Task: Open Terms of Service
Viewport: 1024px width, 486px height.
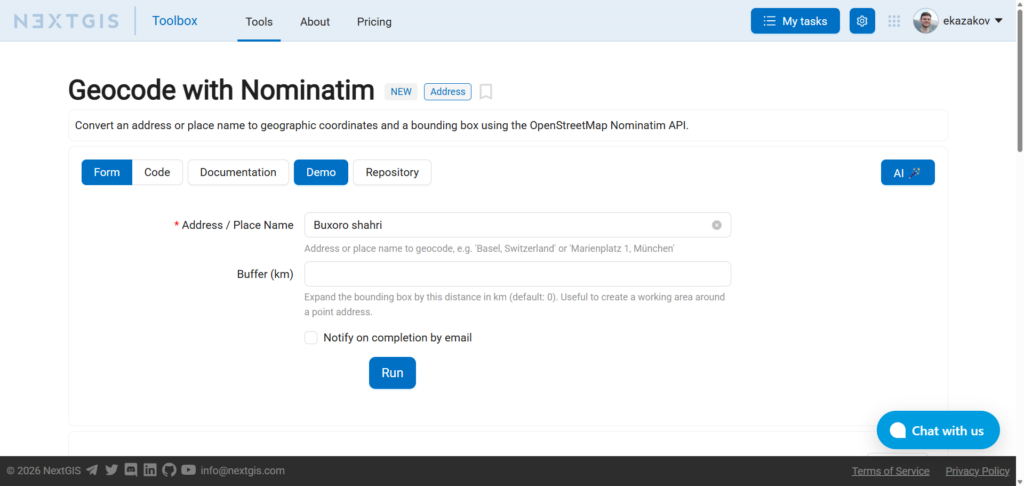Action: point(890,471)
